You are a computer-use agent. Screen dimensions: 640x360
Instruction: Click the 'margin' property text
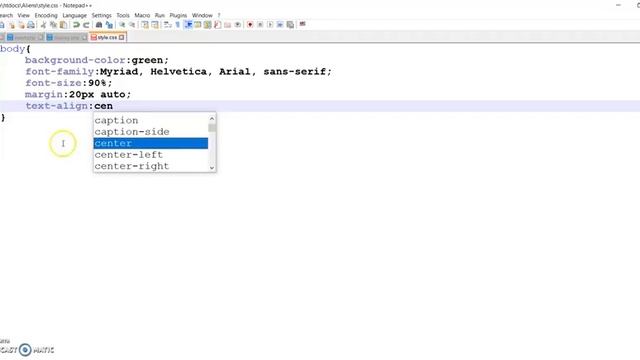point(44,95)
